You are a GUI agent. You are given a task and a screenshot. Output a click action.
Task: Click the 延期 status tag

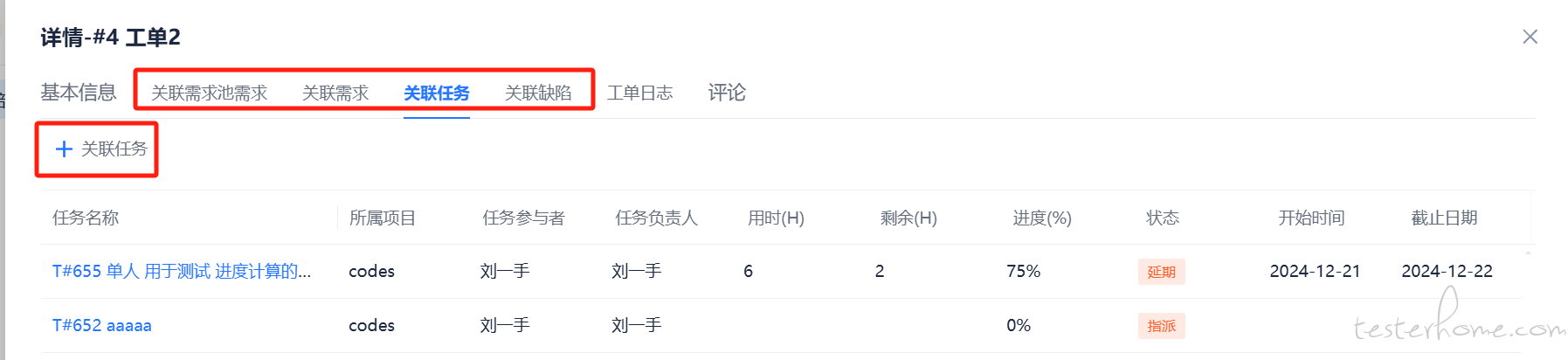tap(1161, 272)
